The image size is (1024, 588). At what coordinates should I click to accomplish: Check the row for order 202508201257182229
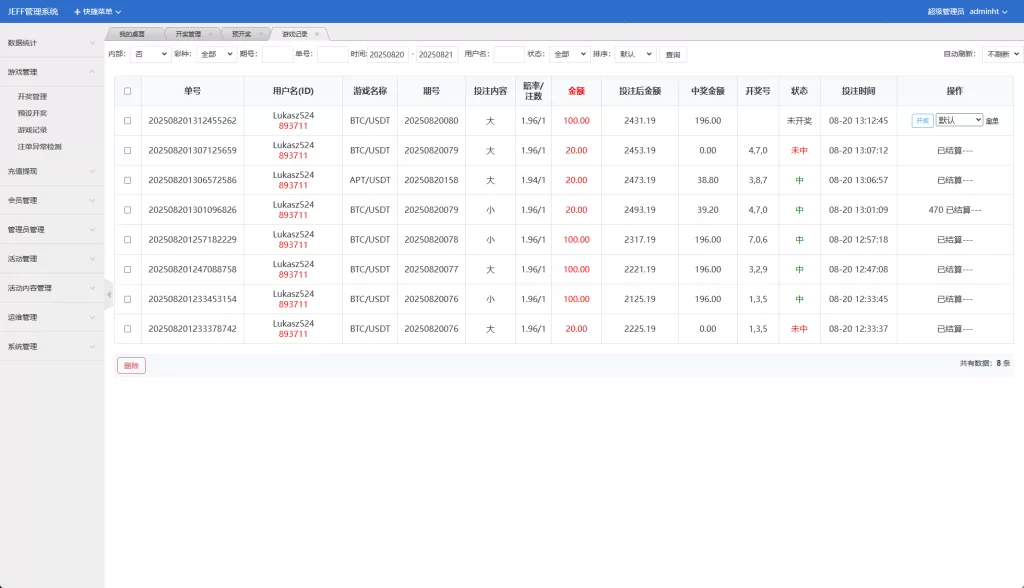pos(127,240)
